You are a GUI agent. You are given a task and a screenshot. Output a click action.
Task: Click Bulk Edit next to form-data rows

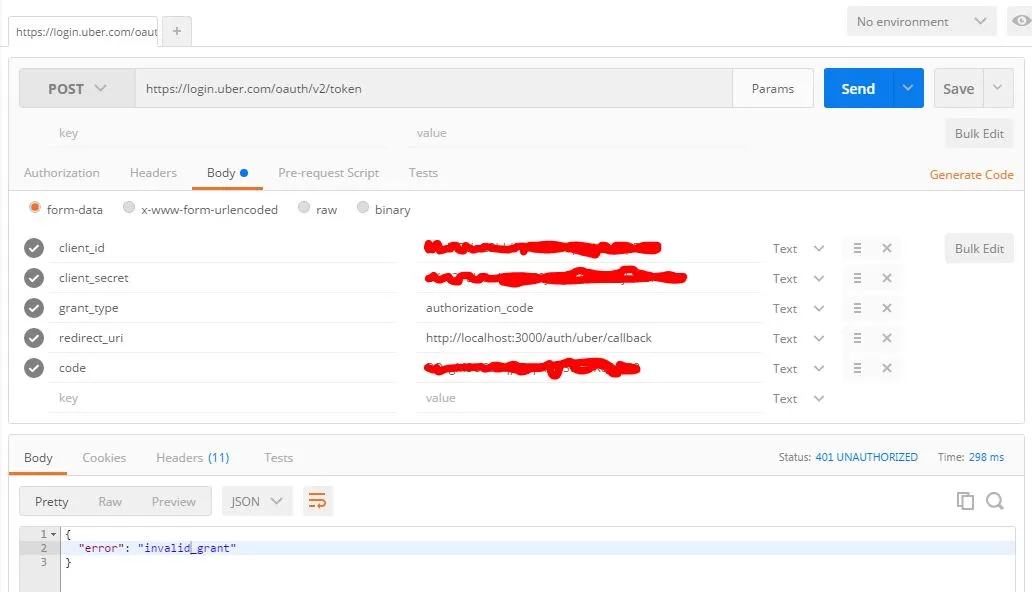pyautogui.click(x=979, y=248)
